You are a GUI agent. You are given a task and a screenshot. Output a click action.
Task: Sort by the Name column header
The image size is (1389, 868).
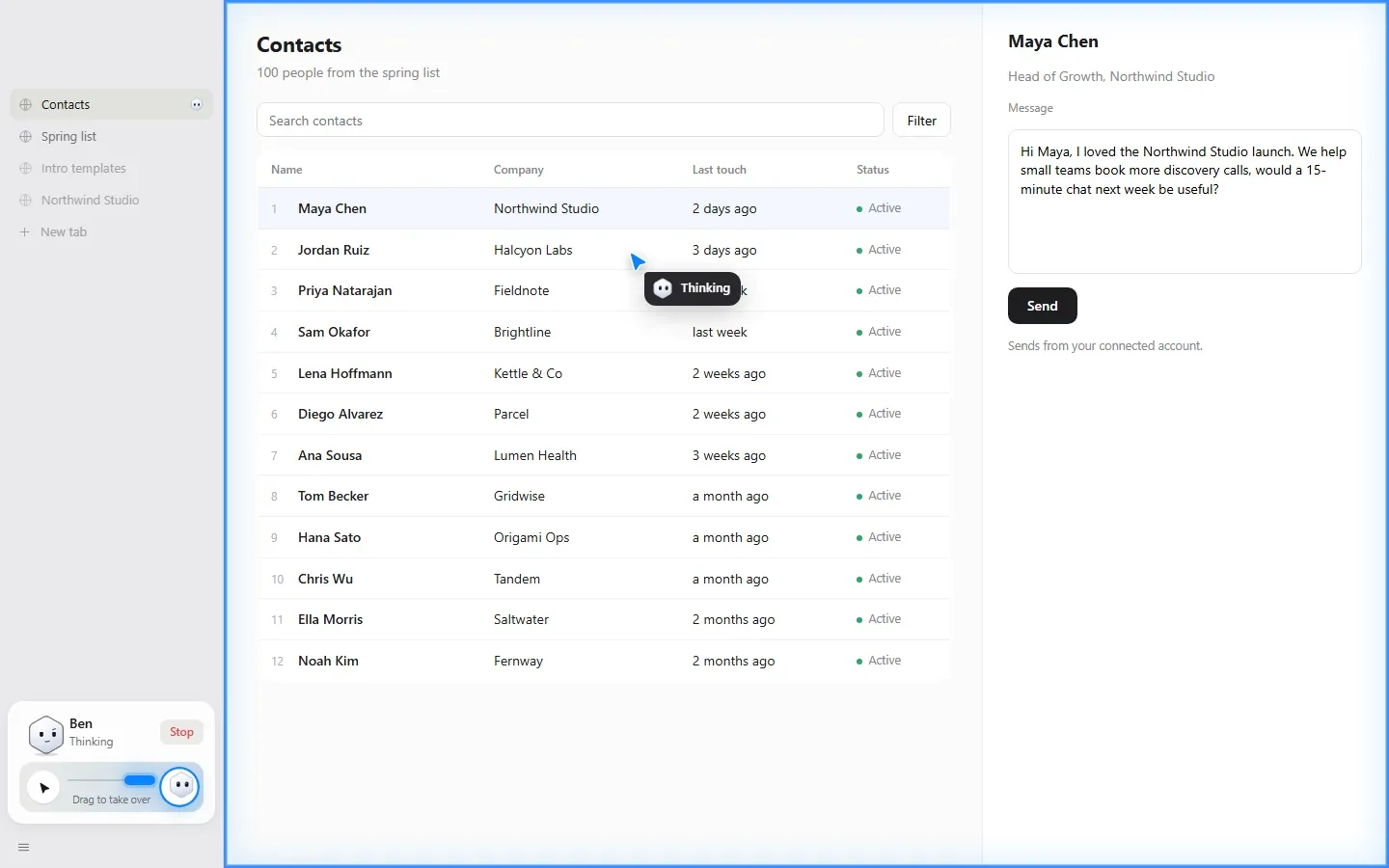point(286,170)
